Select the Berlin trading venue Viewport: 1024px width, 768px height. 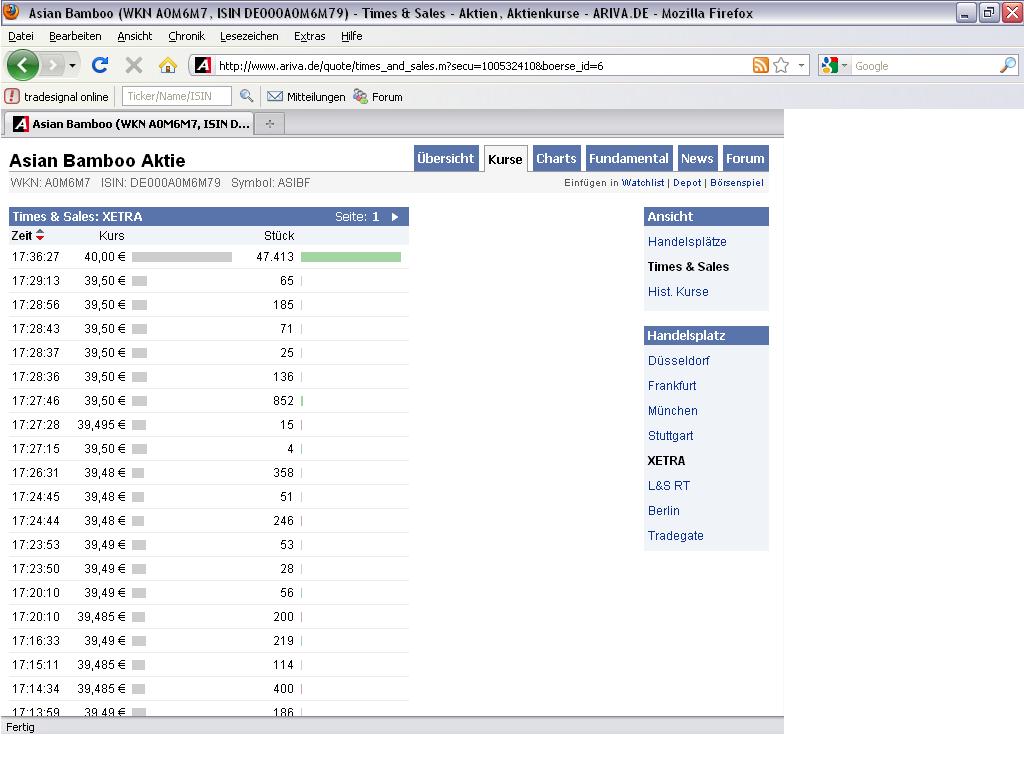pyautogui.click(x=664, y=511)
